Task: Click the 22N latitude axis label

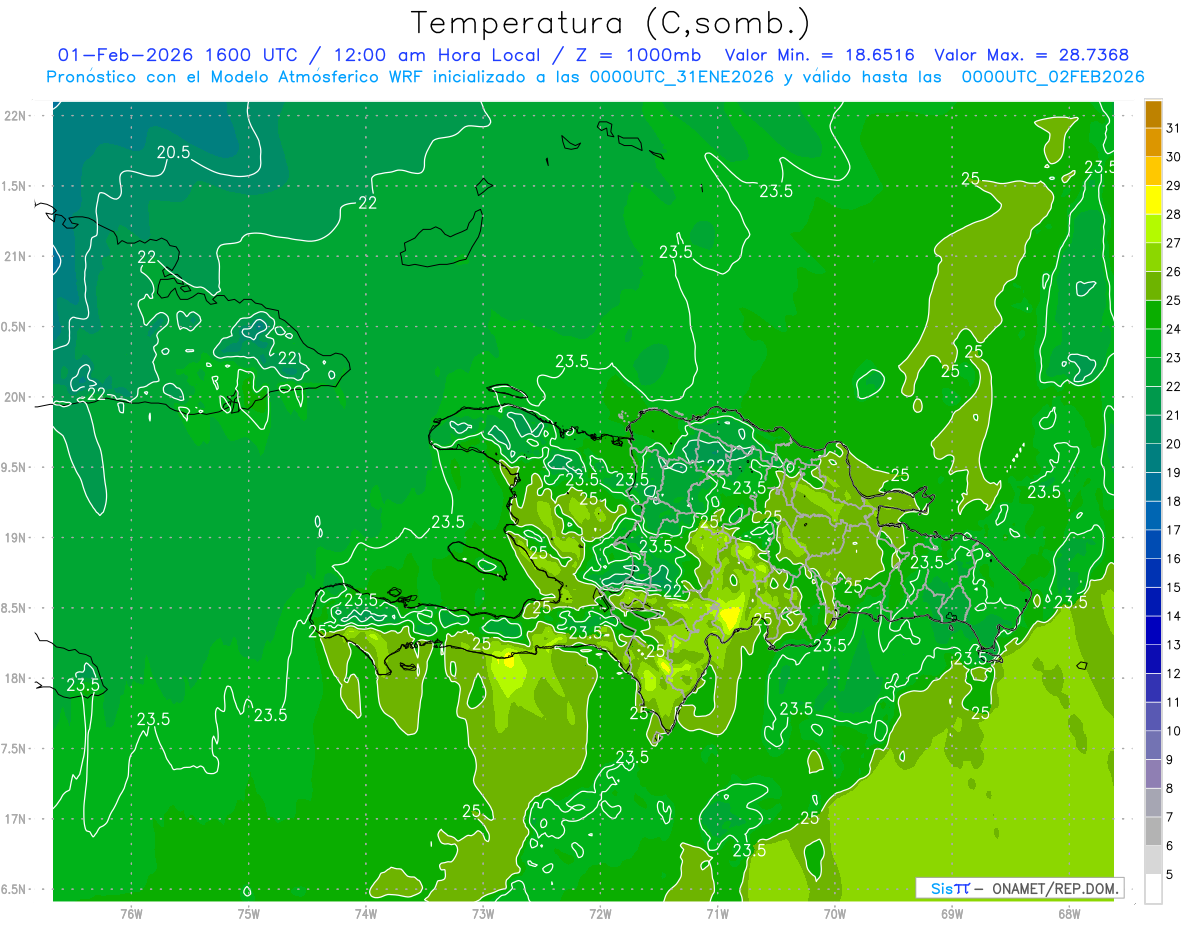Action: 14,116
